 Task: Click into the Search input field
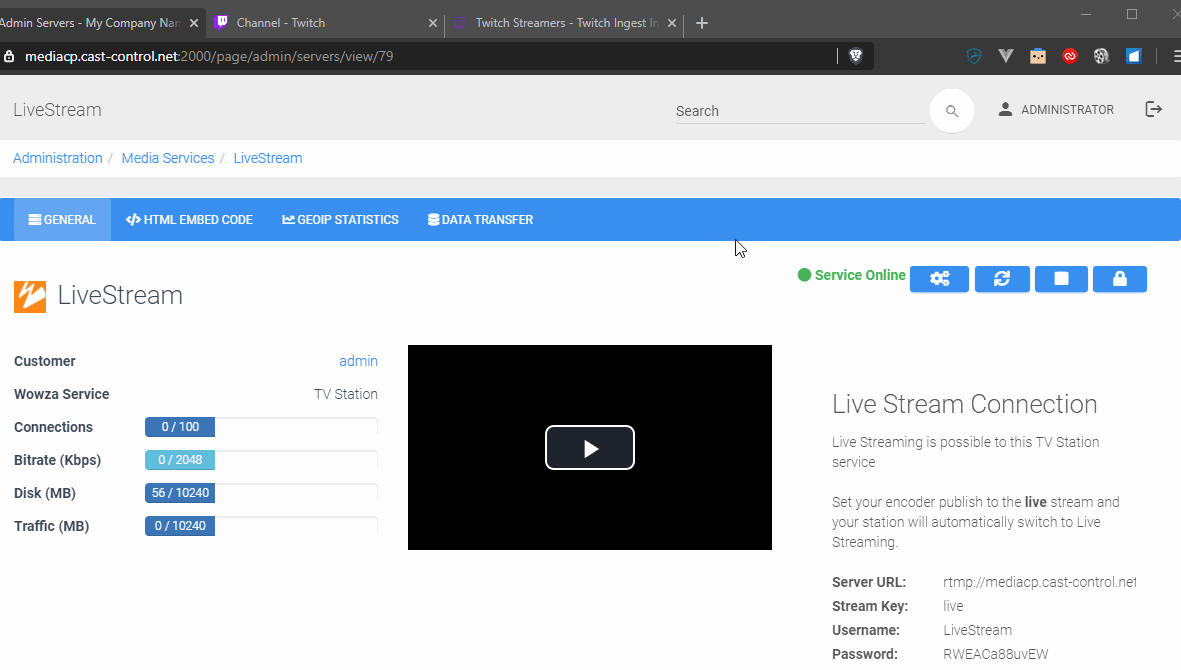coord(800,111)
